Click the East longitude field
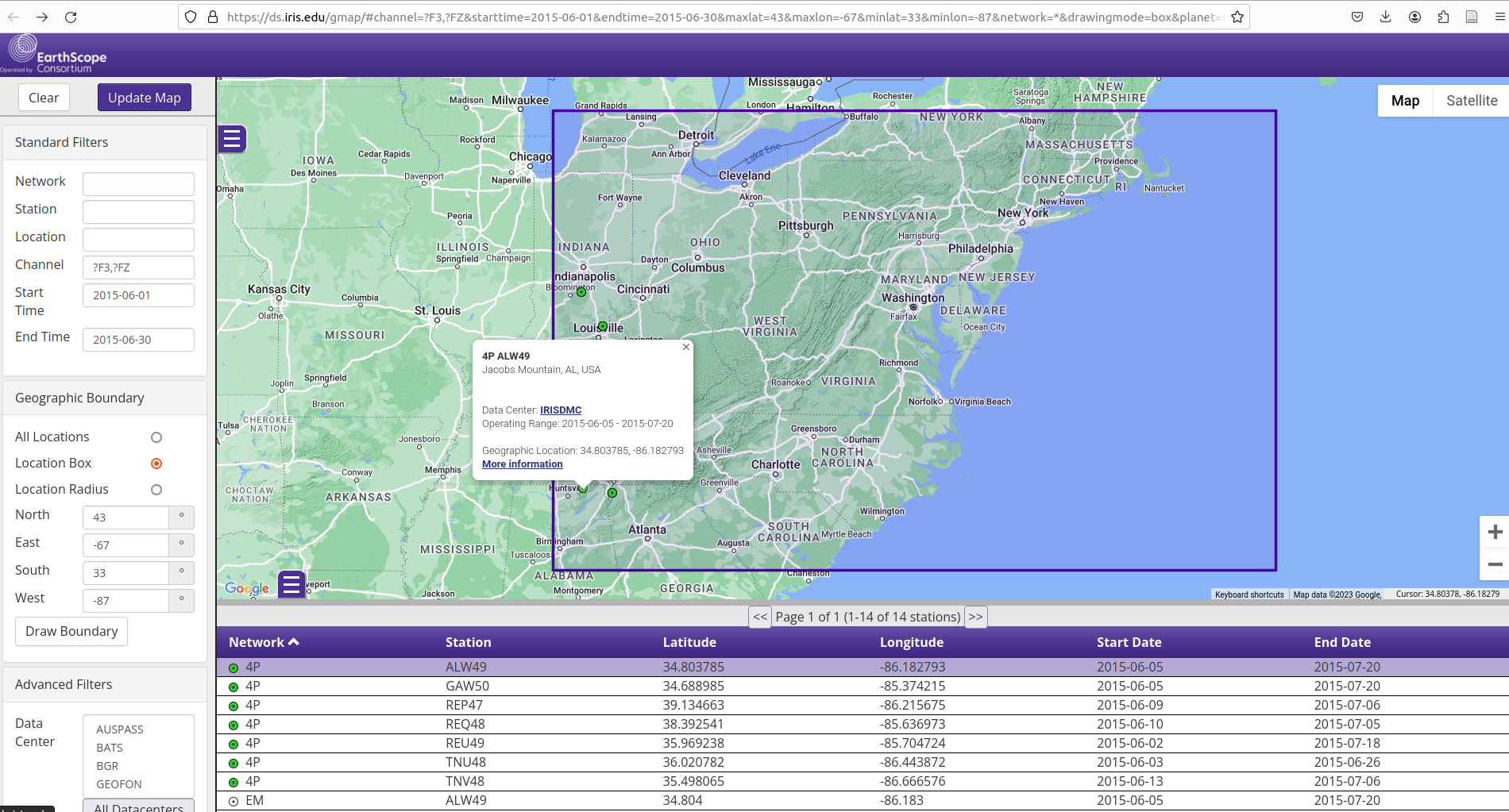The image size is (1509, 812). point(125,545)
